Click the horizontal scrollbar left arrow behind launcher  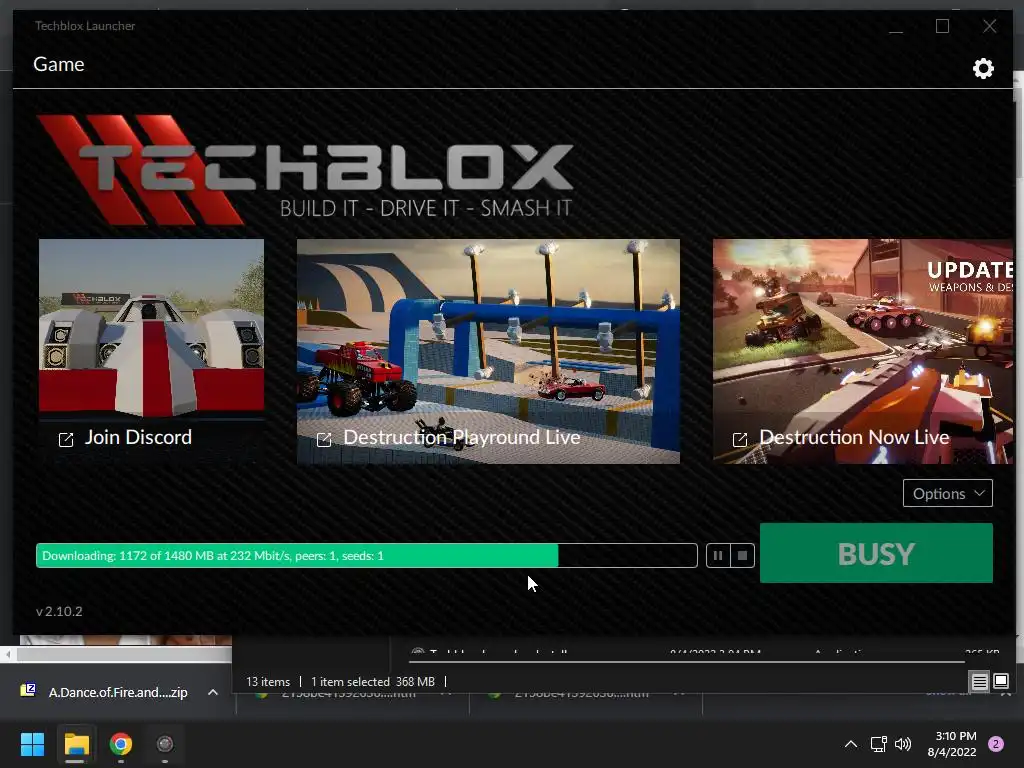point(7,654)
